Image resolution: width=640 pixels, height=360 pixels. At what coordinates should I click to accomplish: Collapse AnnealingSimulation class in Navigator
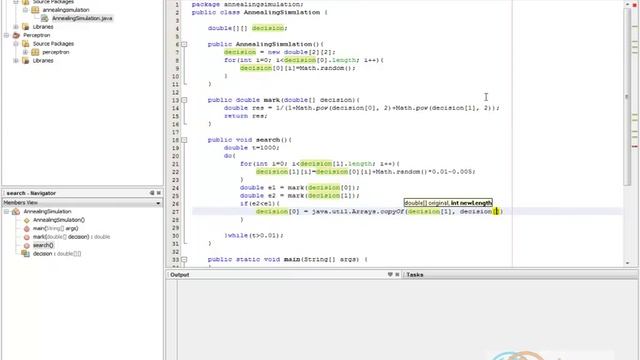coord(7,211)
